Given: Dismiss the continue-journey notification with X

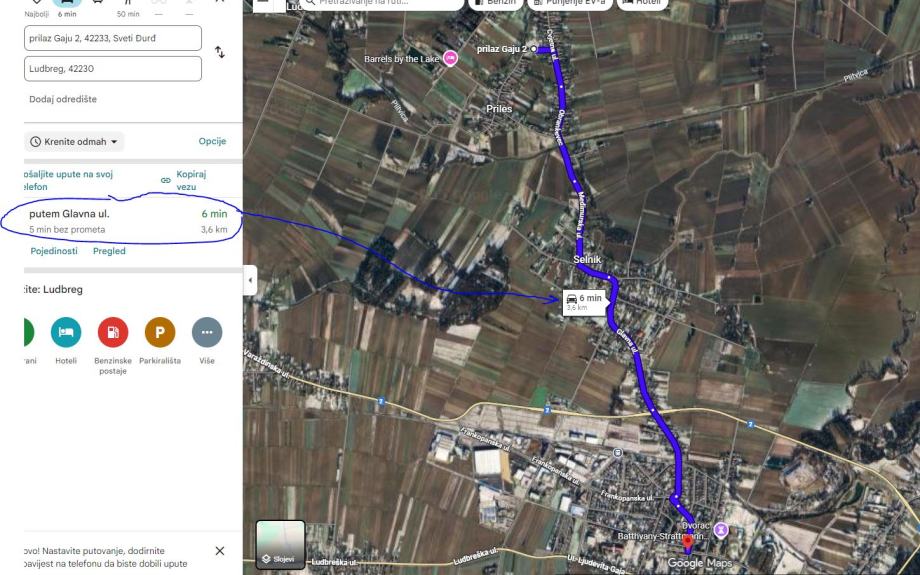Looking at the screenshot, I should (x=219, y=551).
